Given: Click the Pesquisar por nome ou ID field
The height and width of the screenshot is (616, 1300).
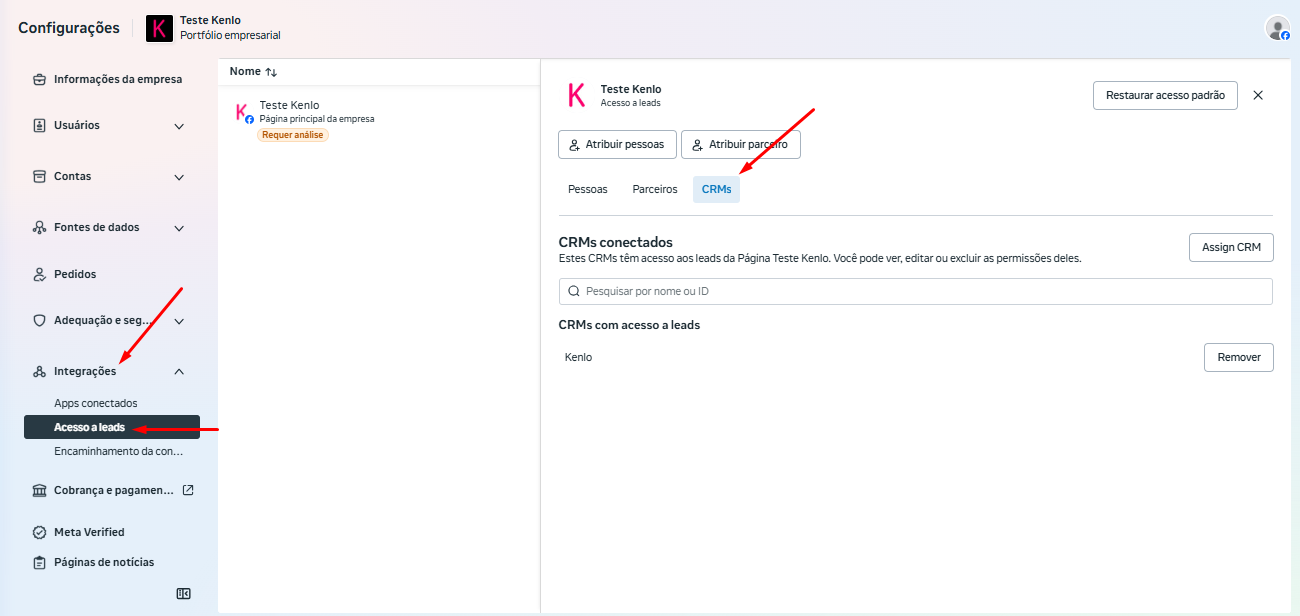Looking at the screenshot, I should pos(915,291).
